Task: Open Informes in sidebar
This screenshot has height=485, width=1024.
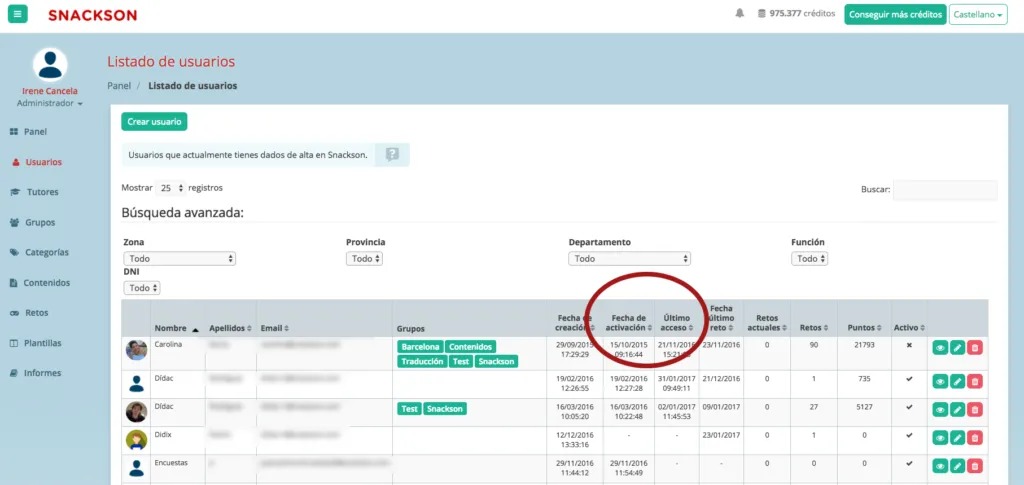Action: (36, 373)
